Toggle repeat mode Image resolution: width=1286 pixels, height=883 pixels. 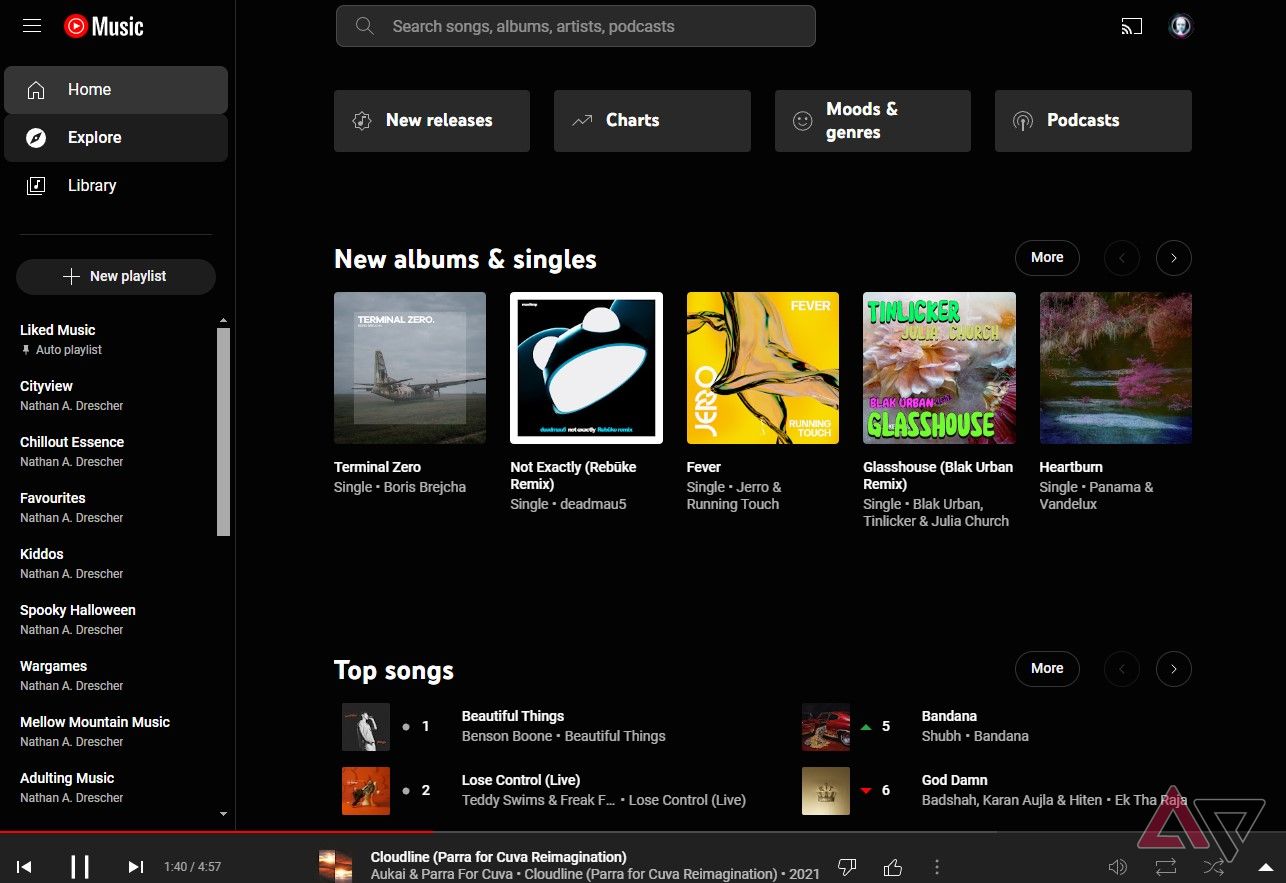click(1166, 867)
